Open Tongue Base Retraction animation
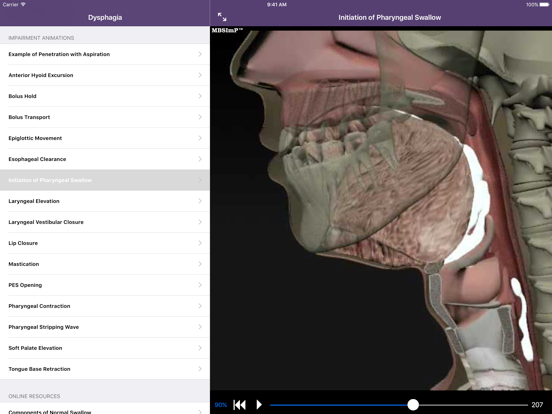 tap(105, 369)
